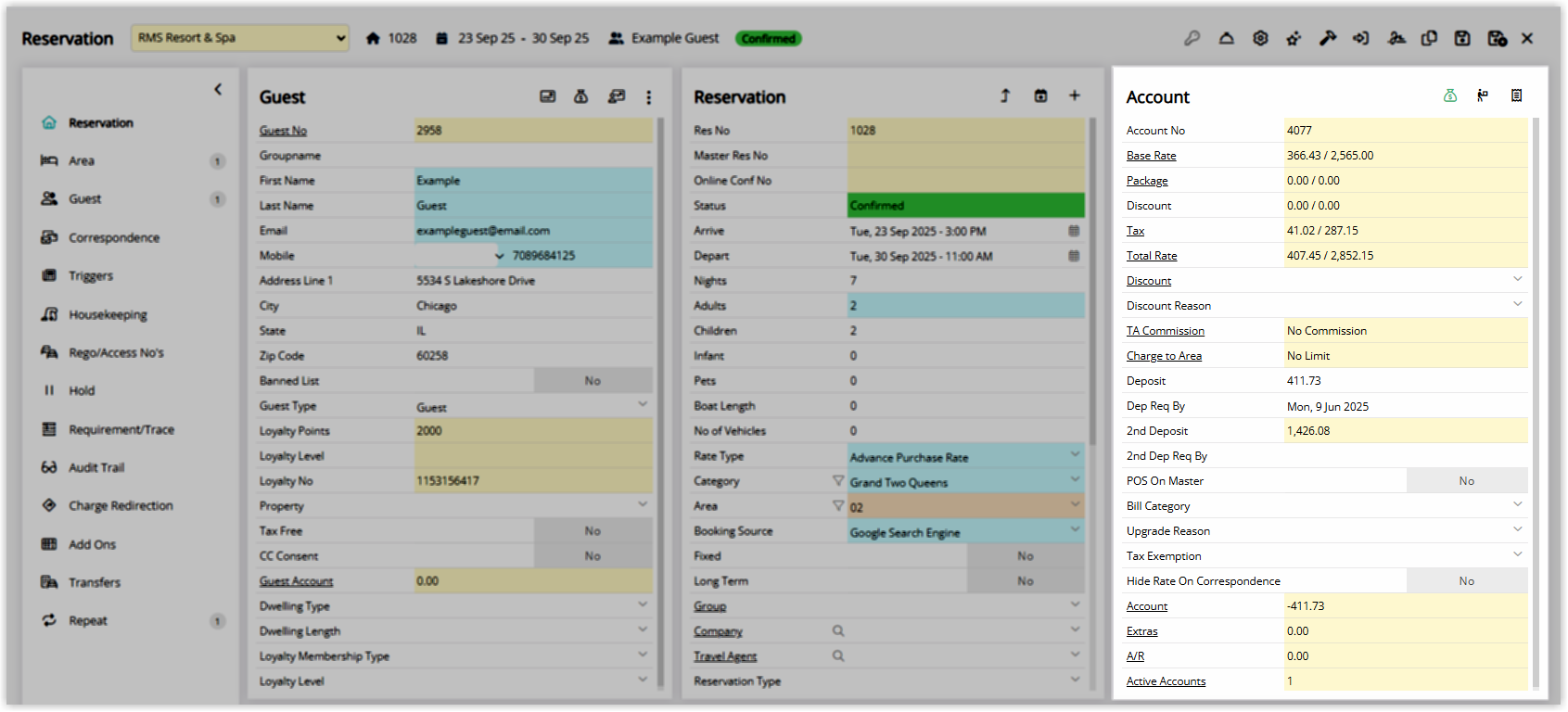
Task: Click the service bell icon in top toolbar
Action: [1226, 38]
